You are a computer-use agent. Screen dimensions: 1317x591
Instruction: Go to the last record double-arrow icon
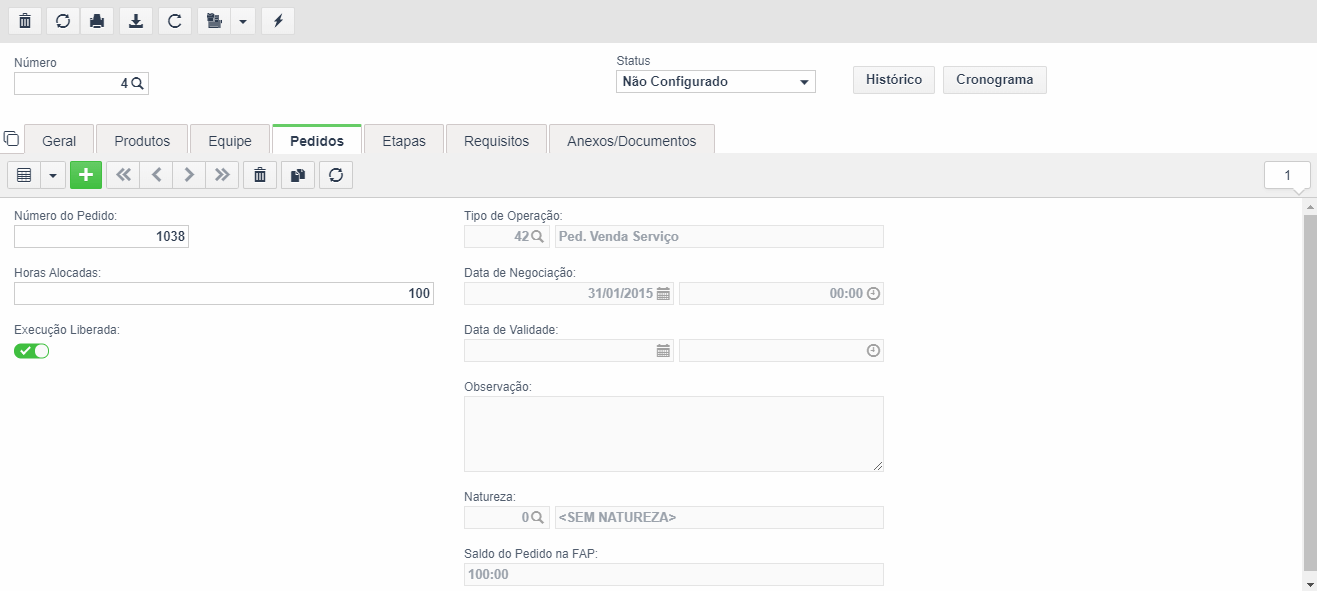222,175
